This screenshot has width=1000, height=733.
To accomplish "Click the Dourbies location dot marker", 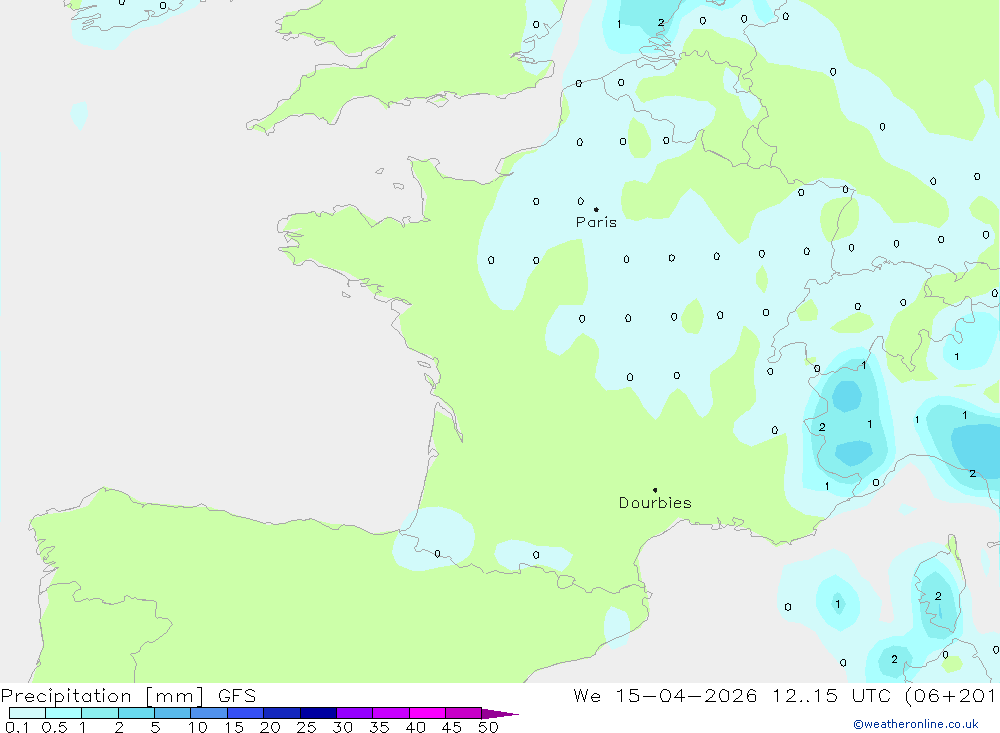I will coord(655,490).
